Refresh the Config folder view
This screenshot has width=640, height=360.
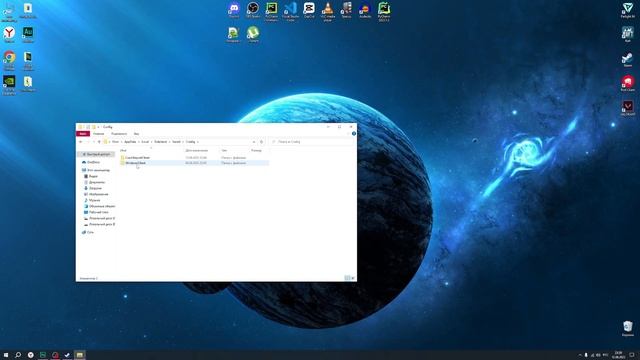[x=262, y=142]
